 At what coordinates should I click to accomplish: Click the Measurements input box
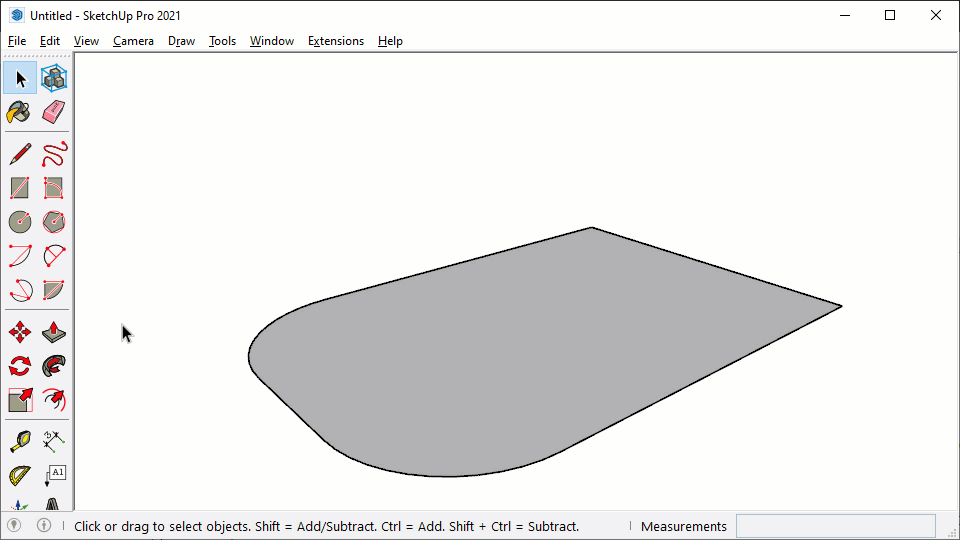(836, 526)
